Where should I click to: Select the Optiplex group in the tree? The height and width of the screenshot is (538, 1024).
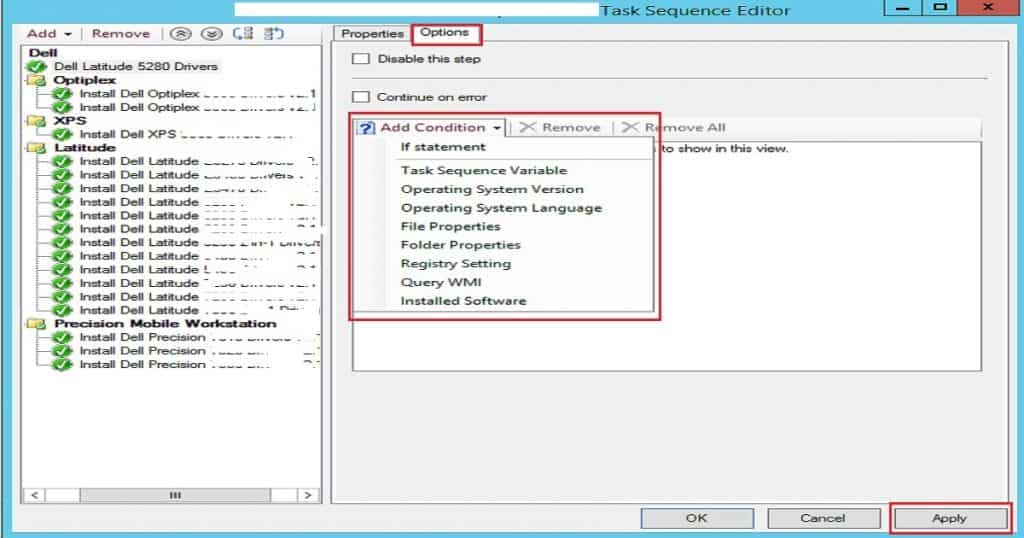[x=85, y=80]
